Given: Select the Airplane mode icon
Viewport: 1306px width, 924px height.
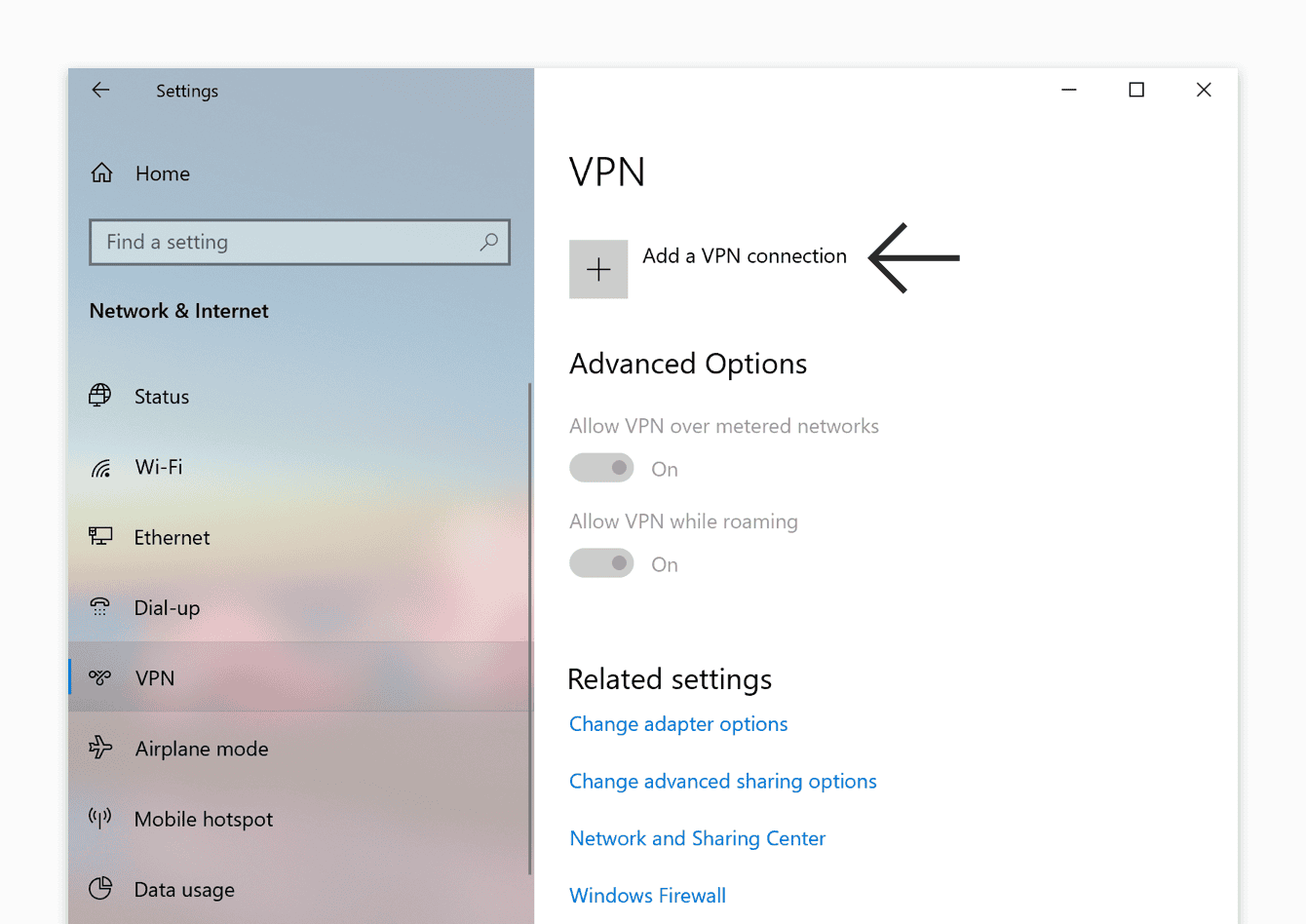Looking at the screenshot, I should pyautogui.click(x=100, y=749).
